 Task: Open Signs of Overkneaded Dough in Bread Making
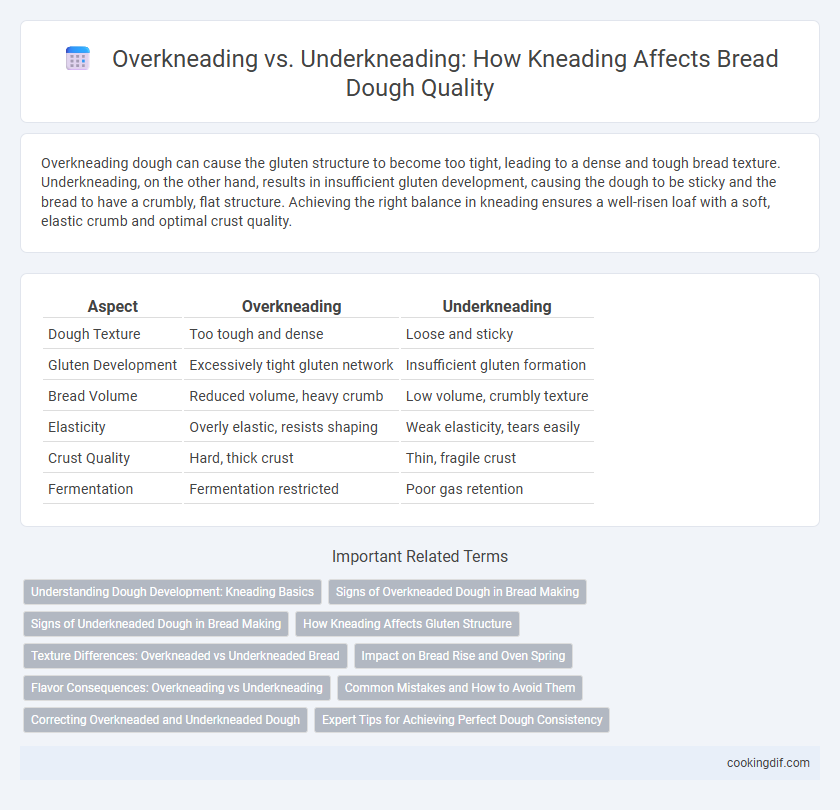click(458, 592)
